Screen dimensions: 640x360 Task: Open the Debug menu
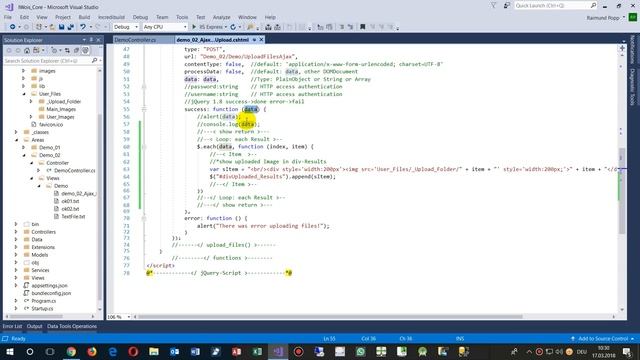click(140, 17)
